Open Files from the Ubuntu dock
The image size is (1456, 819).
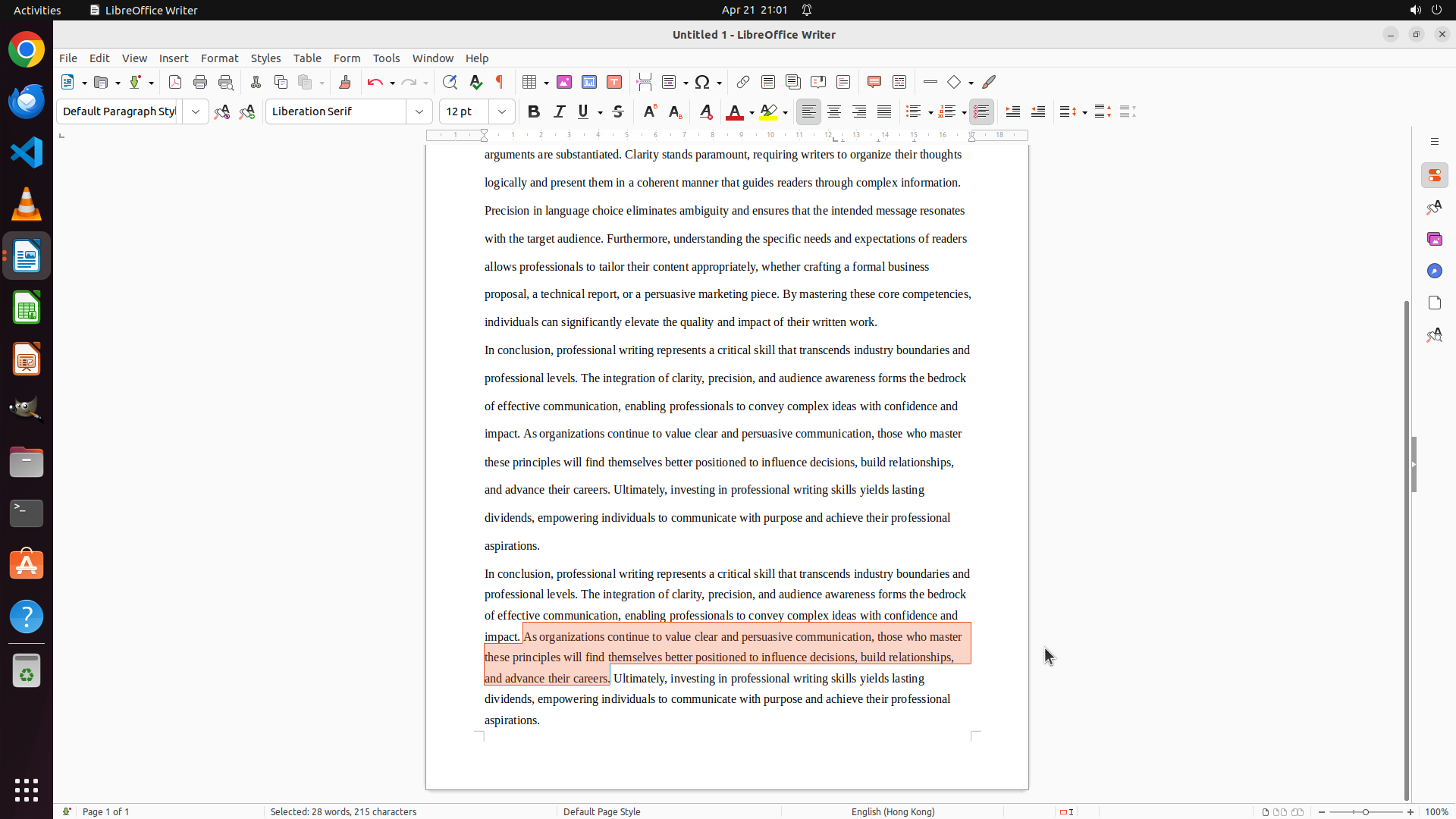(x=27, y=462)
